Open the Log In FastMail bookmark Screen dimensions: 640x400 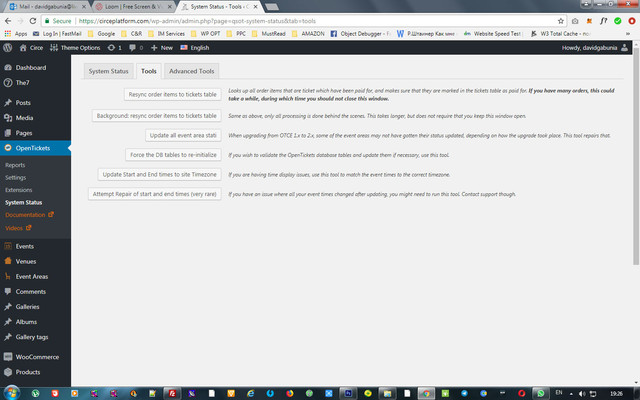click(x=57, y=33)
